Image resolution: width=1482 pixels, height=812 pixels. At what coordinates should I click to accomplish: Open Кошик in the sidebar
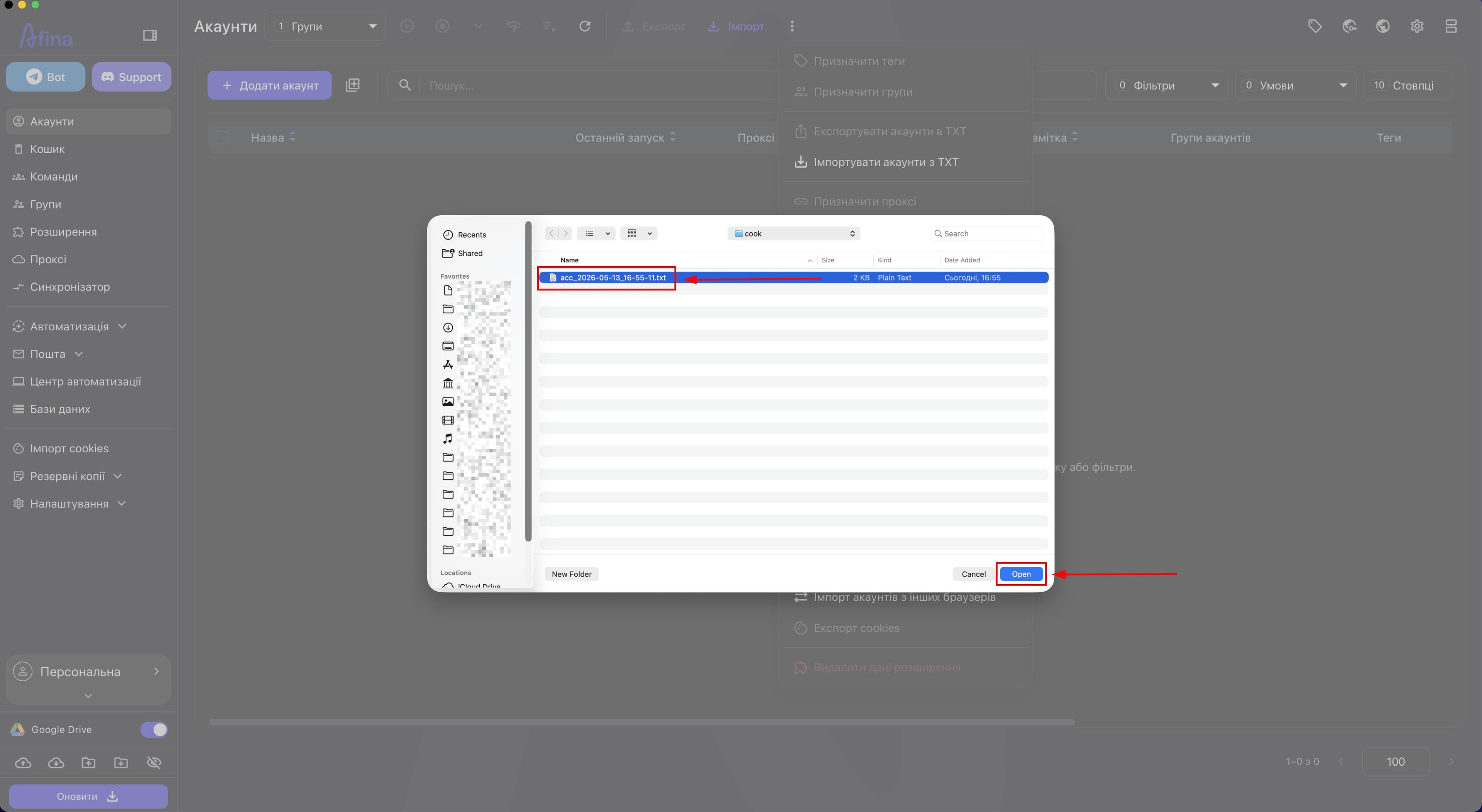click(x=89, y=149)
